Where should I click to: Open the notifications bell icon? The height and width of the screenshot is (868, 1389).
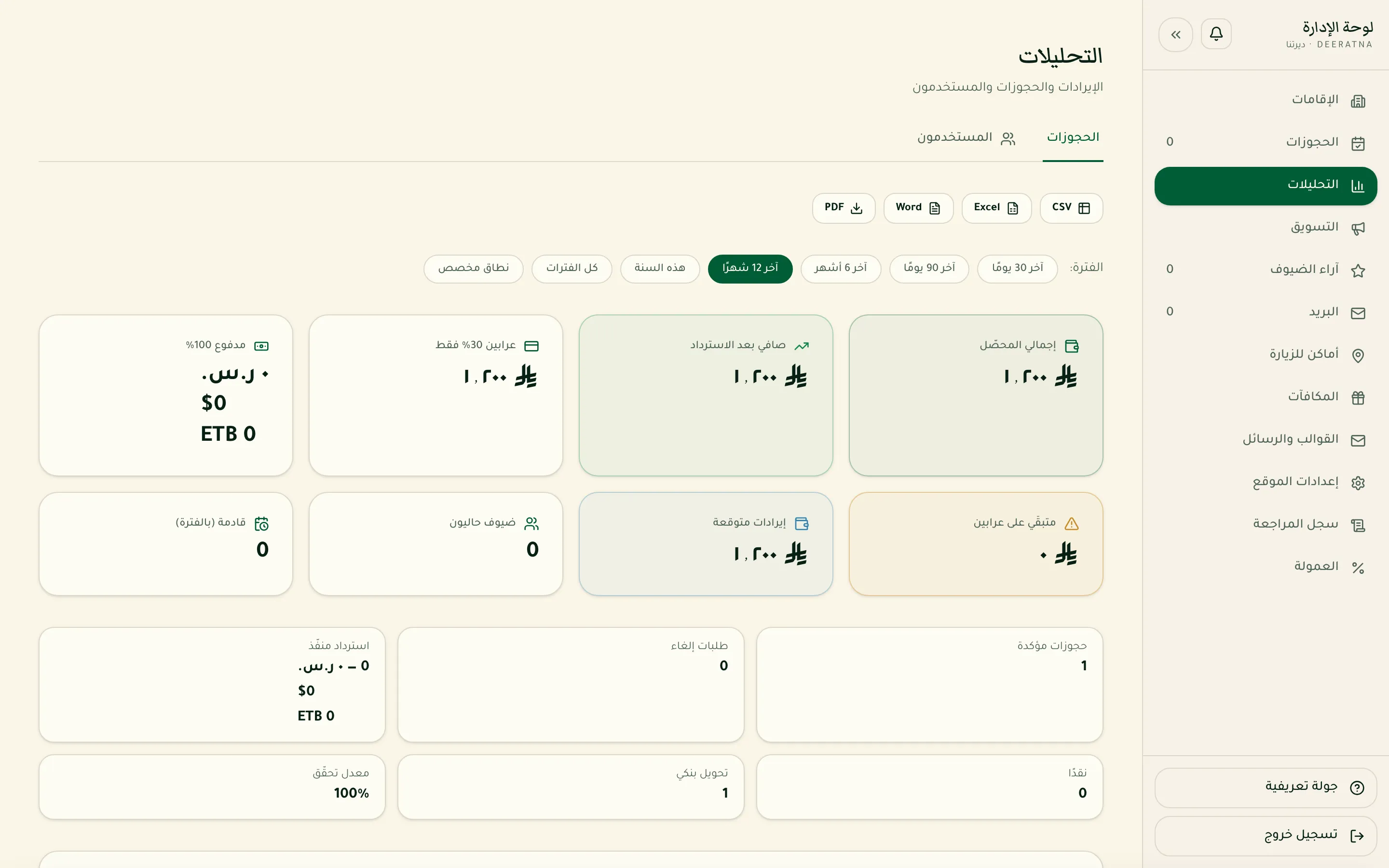(1216, 34)
